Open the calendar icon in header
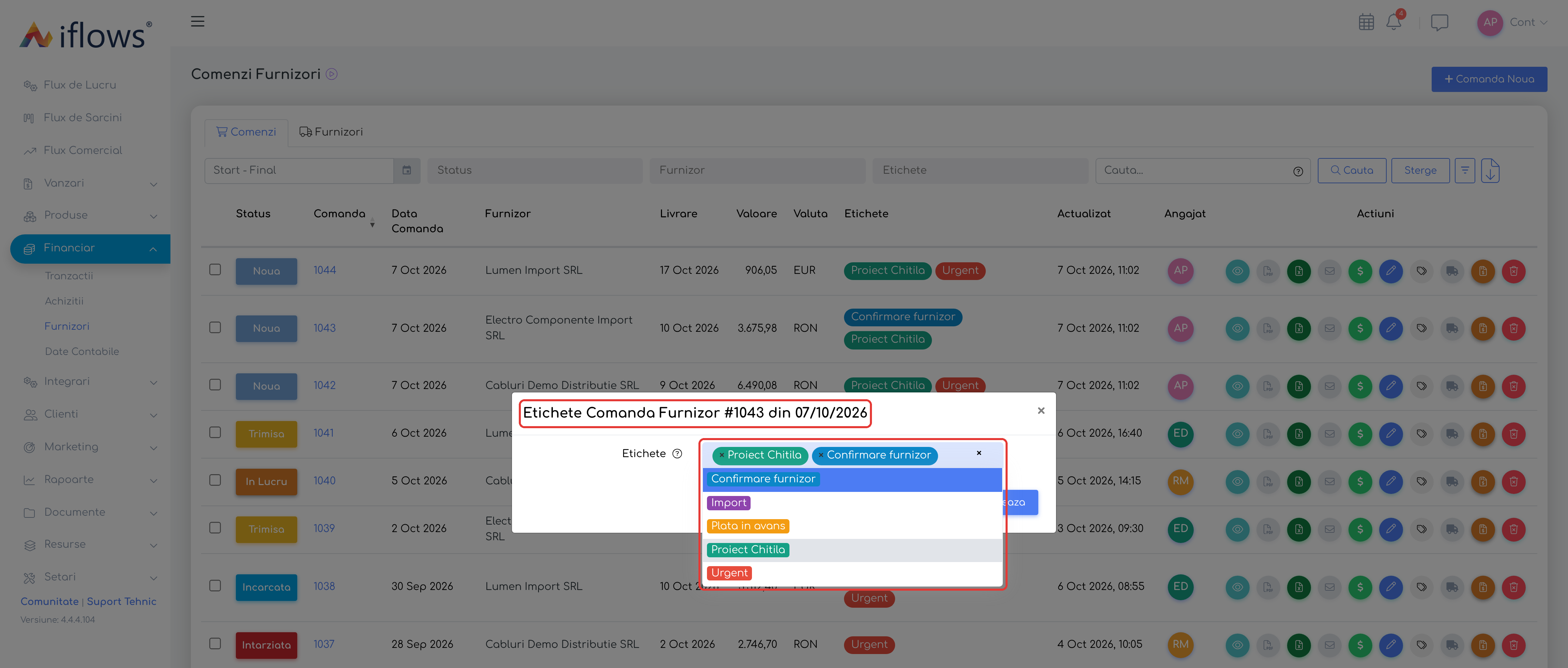 (x=1366, y=22)
